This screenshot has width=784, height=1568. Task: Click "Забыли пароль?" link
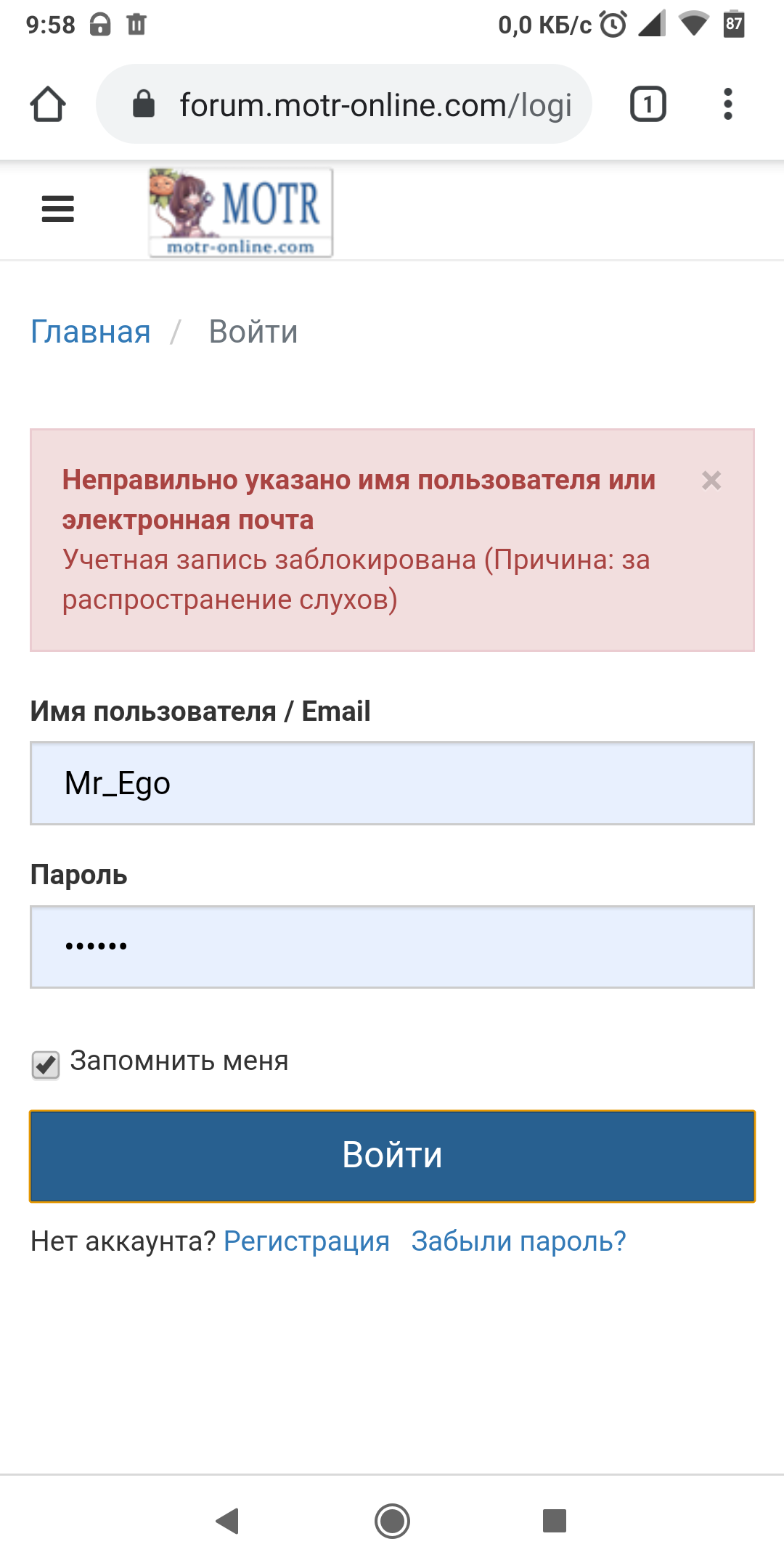tap(518, 1241)
